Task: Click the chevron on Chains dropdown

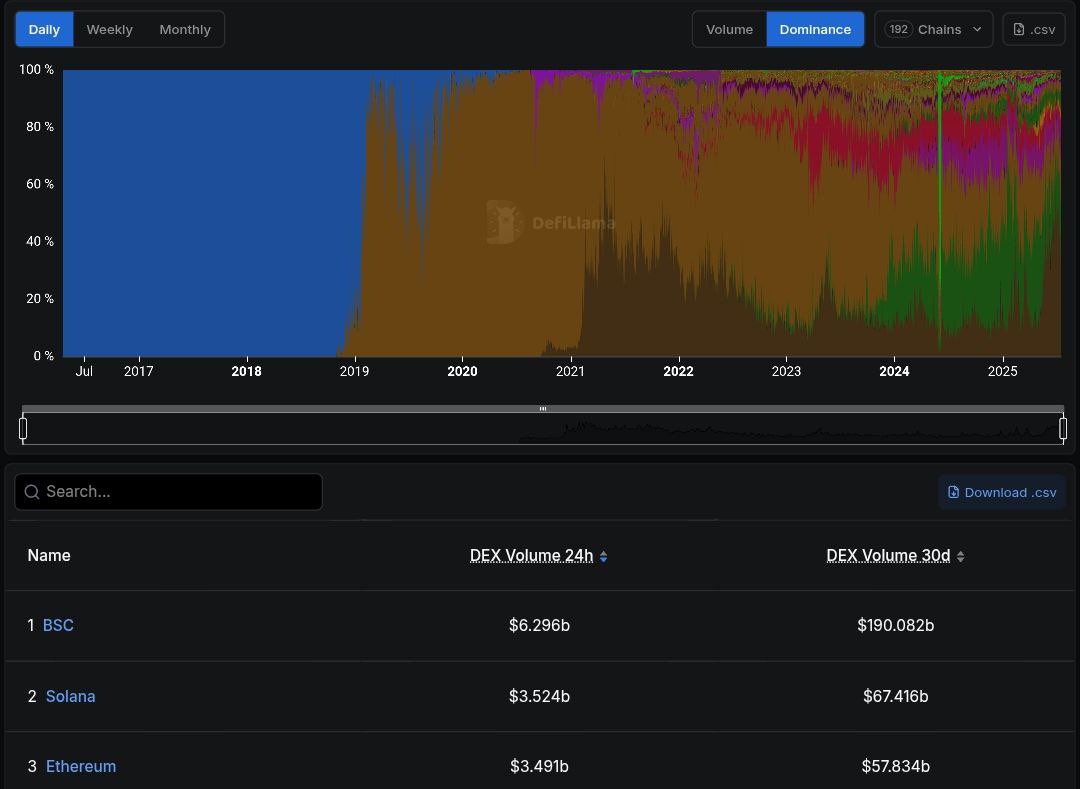Action: [x=977, y=30]
